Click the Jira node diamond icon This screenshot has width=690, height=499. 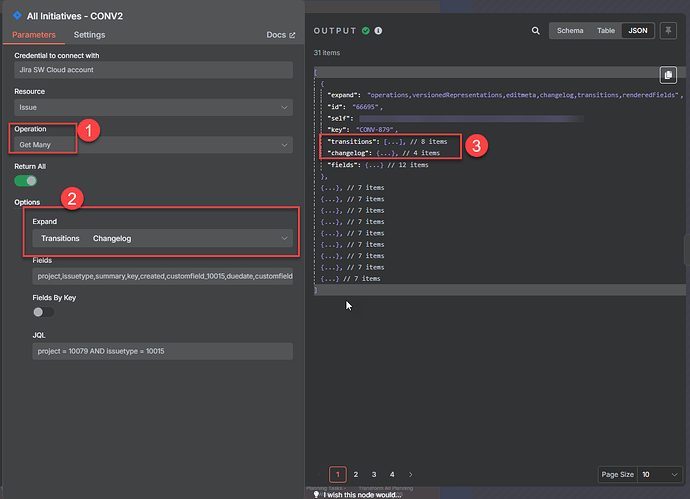(17, 15)
